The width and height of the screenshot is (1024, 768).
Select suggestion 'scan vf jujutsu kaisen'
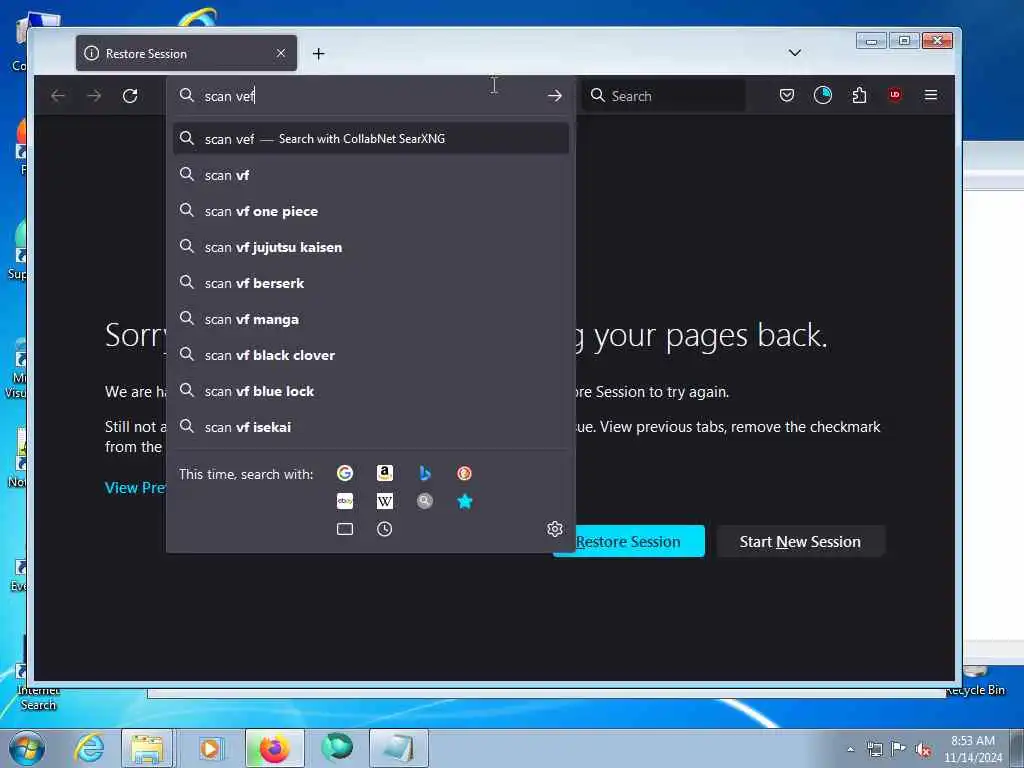(x=371, y=247)
